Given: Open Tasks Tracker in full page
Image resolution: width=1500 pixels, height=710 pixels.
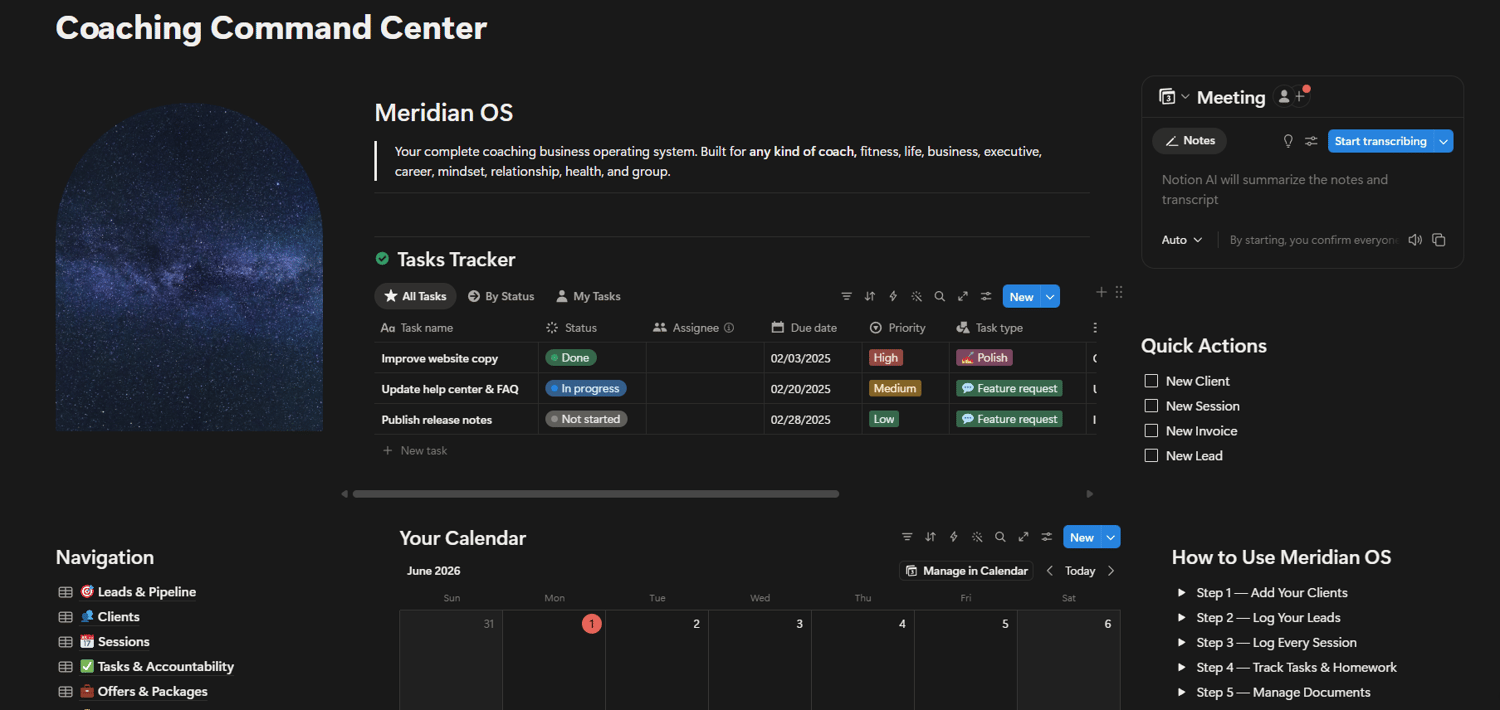Looking at the screenshot, I should (963, 296).
